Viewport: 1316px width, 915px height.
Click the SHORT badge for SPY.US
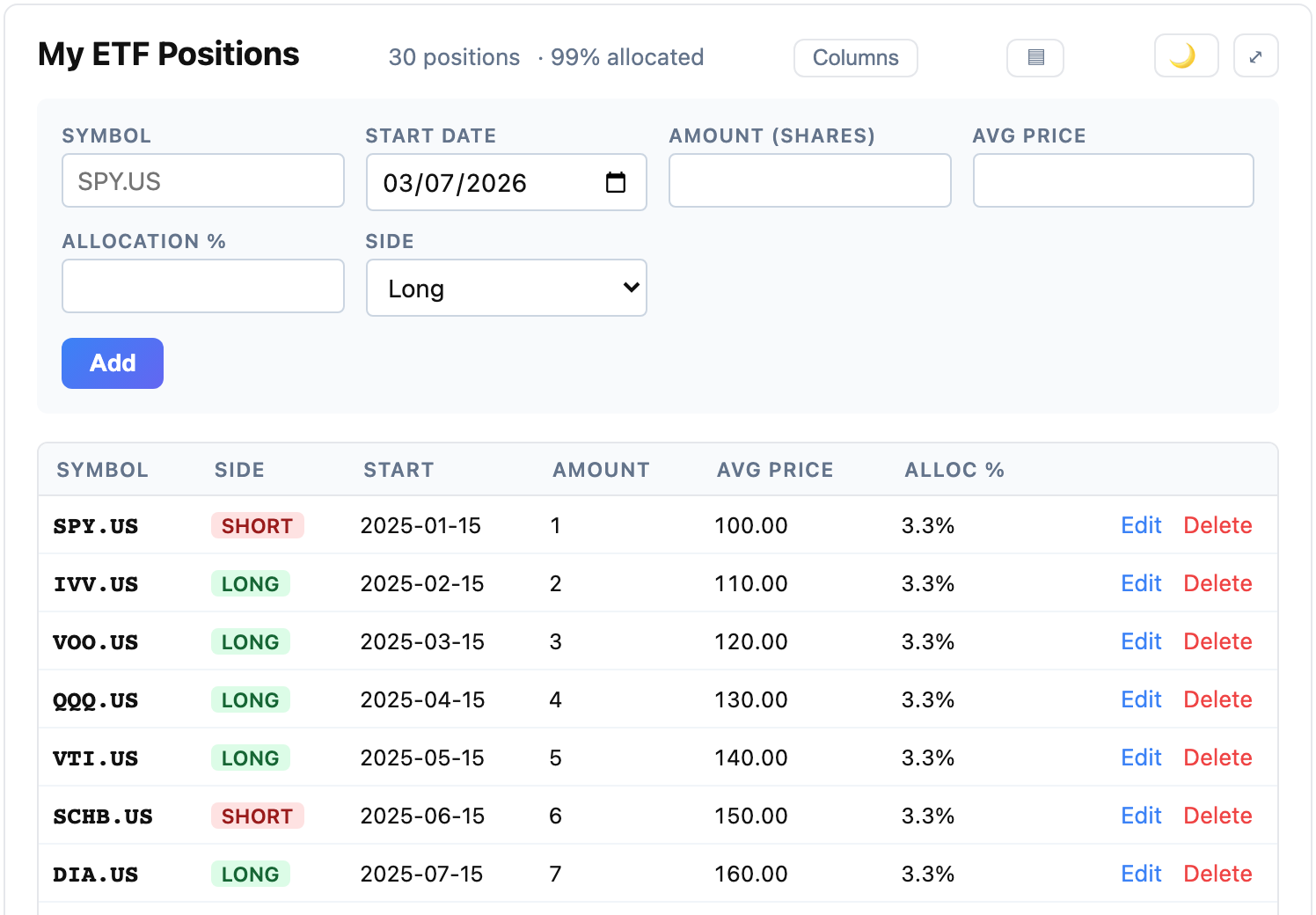tap(257, 525)
